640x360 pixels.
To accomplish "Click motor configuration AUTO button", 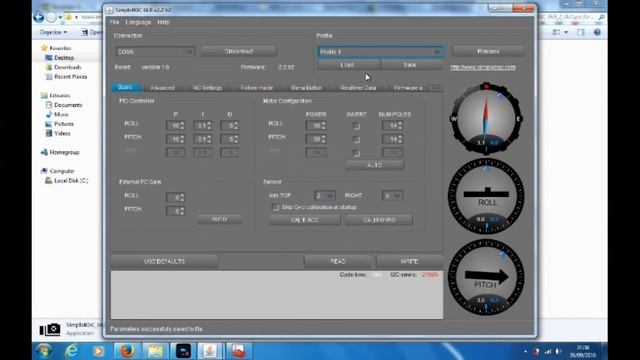I will click(375, 165).
